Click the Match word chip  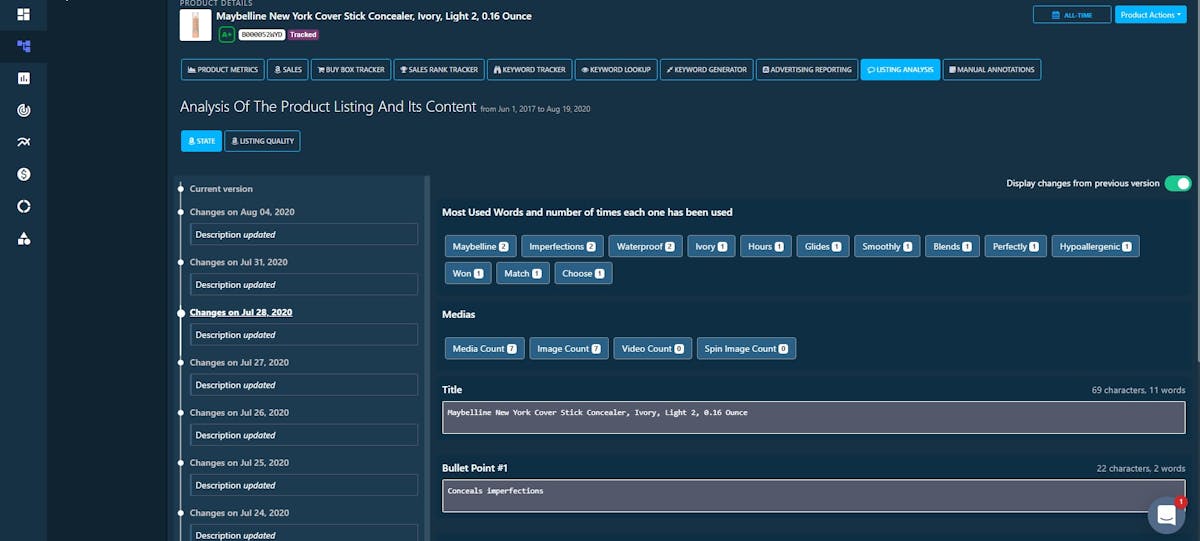pos(523,273)
